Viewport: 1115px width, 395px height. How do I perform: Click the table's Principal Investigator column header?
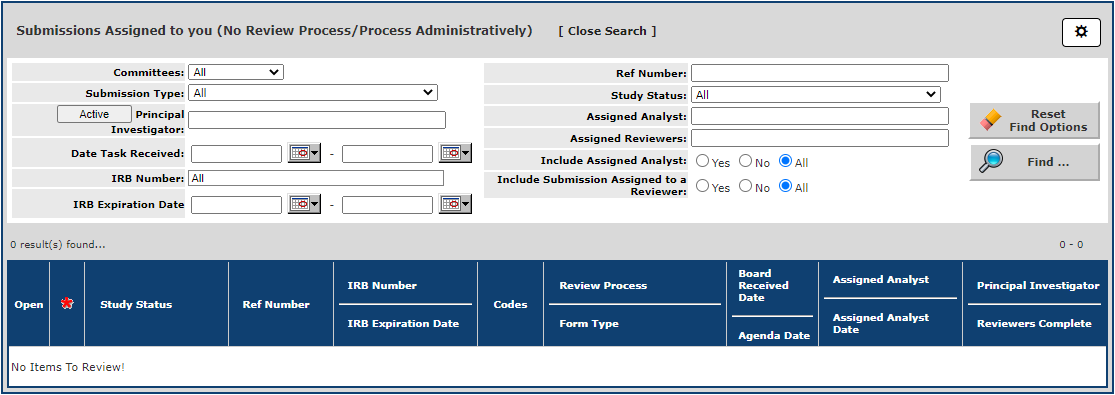pyautogui.click(x=1038, y=285)
